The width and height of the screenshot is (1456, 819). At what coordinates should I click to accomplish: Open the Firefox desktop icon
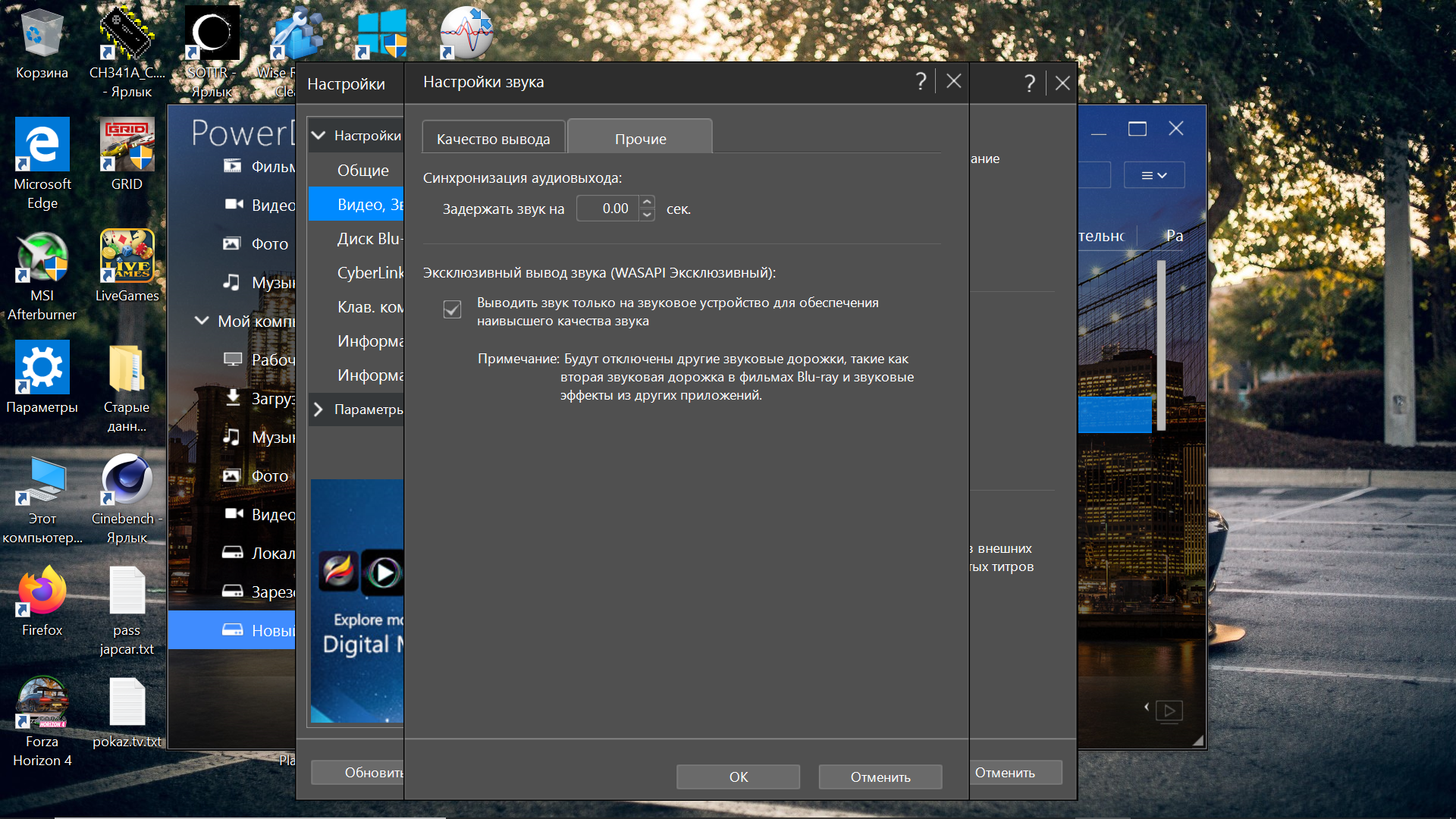tap(42, 591)
